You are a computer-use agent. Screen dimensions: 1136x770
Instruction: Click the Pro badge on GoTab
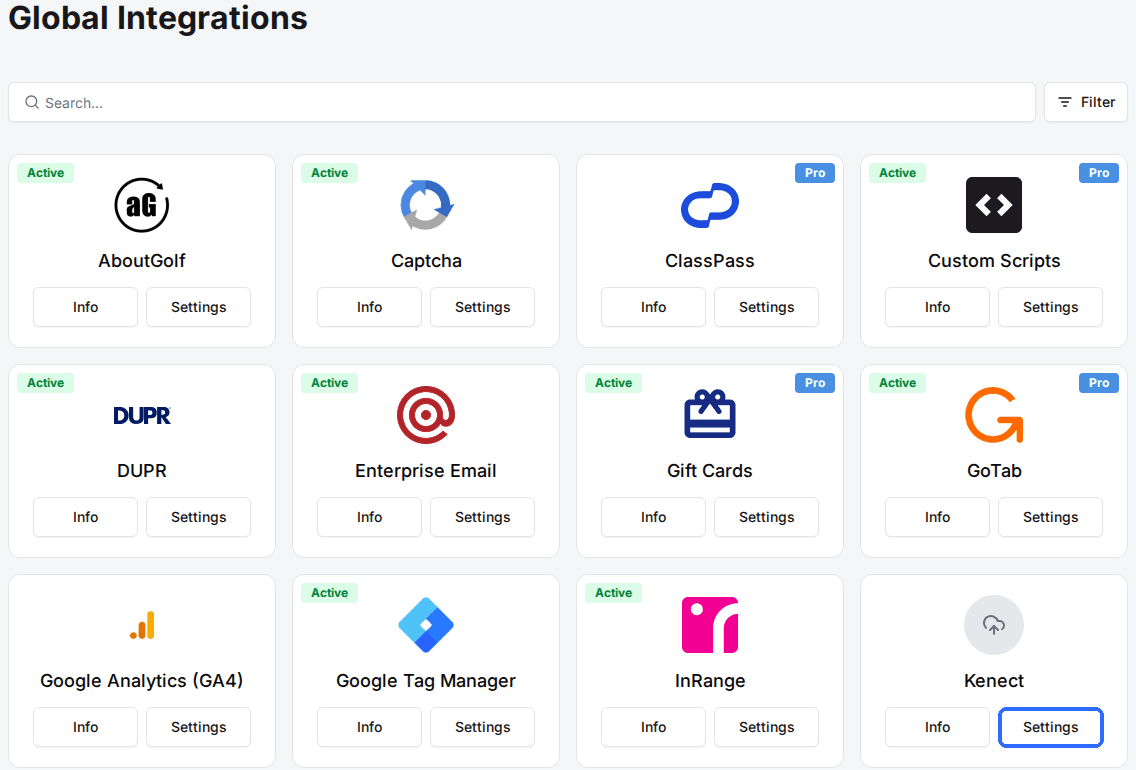coord(1099,383)
